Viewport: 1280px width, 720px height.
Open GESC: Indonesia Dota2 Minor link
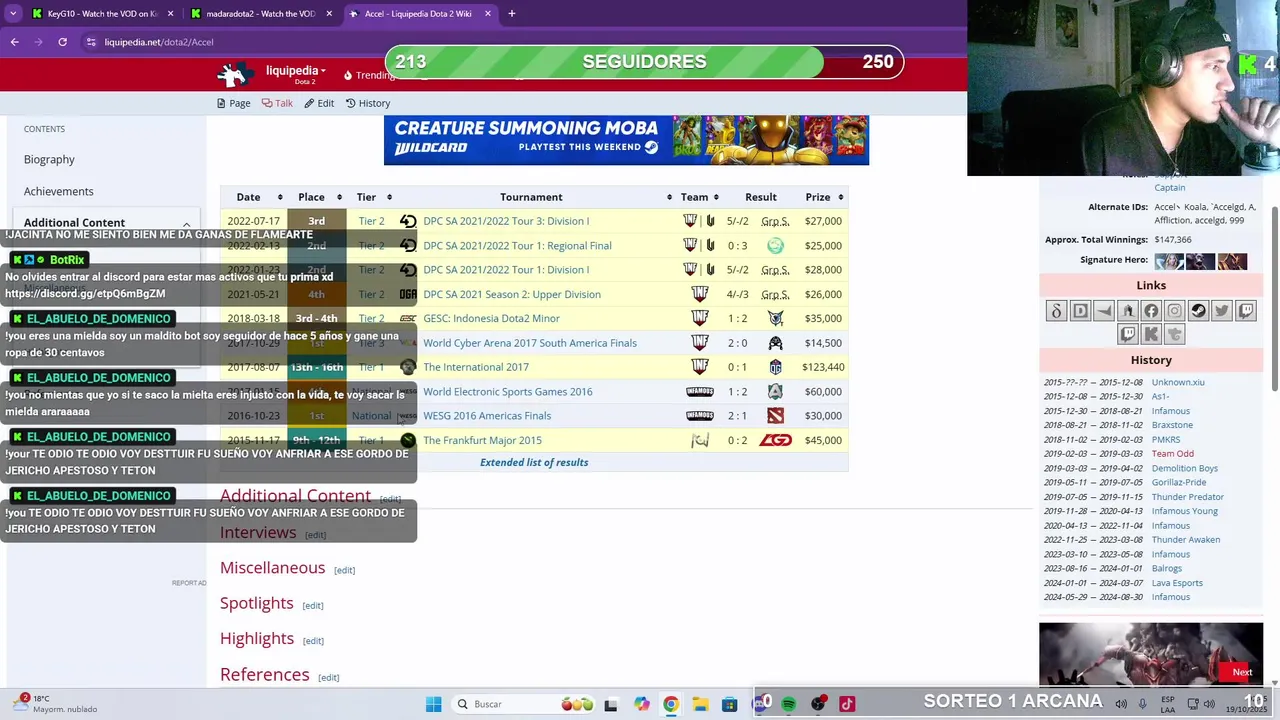click(x=491, y=318)
